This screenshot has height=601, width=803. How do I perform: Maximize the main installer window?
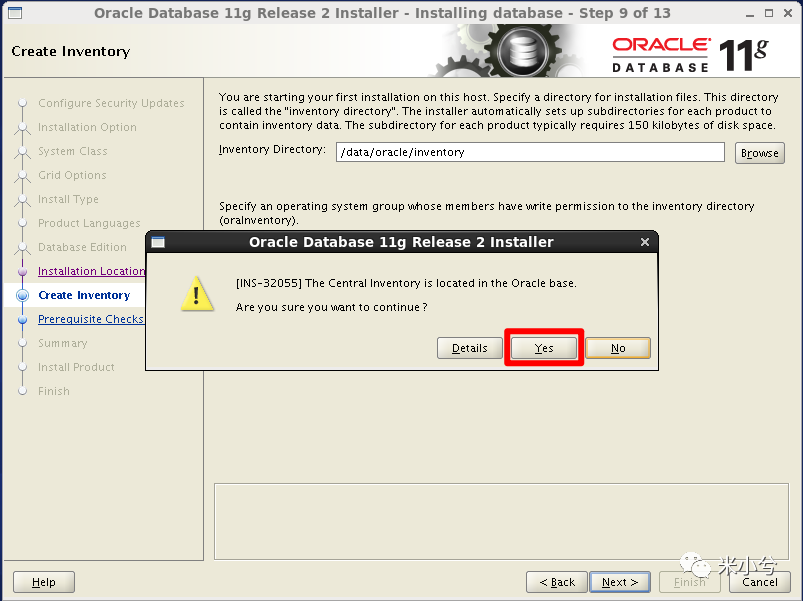pos(769,13)
